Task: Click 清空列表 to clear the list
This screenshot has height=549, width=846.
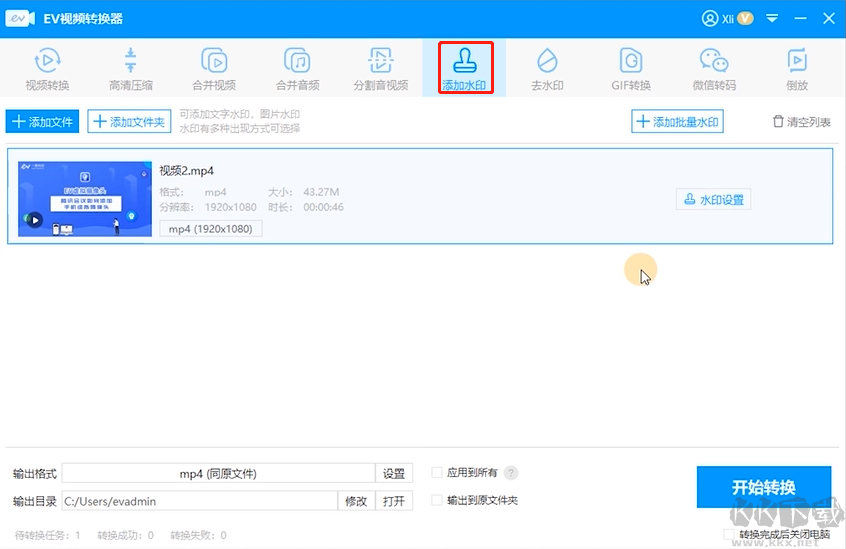Action: pyautogui.click(x=802, y=122)
